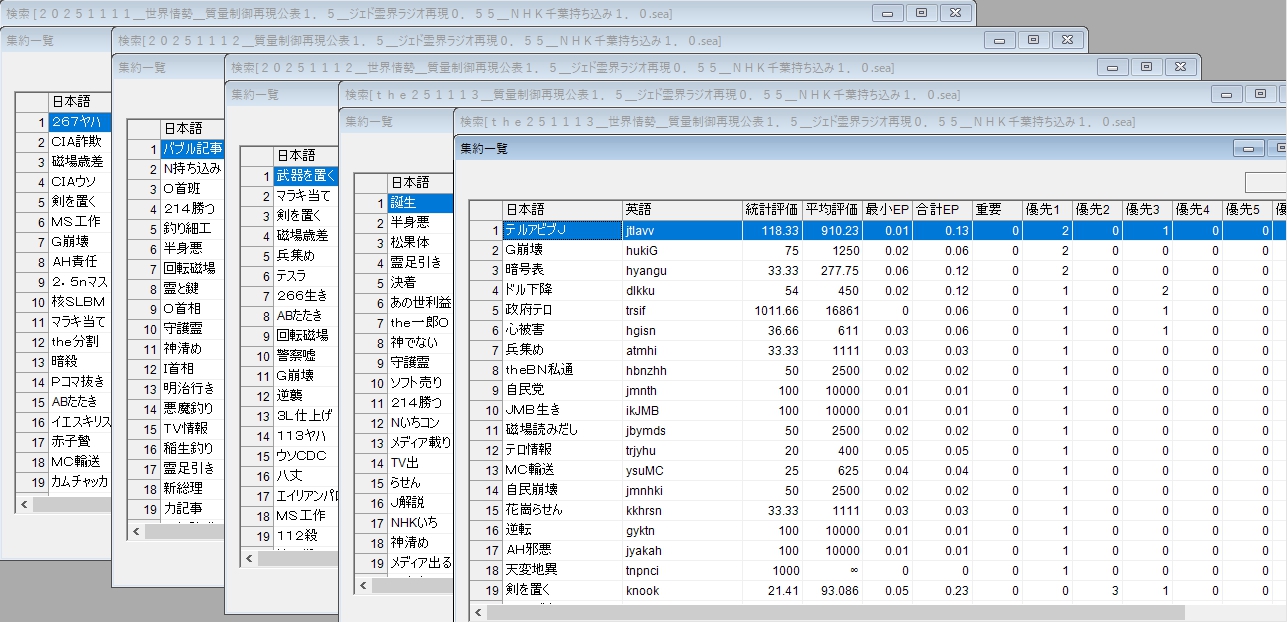
Task: Minimize the frontmost 集約一覧 window
Action: [x=1248, y=148]
